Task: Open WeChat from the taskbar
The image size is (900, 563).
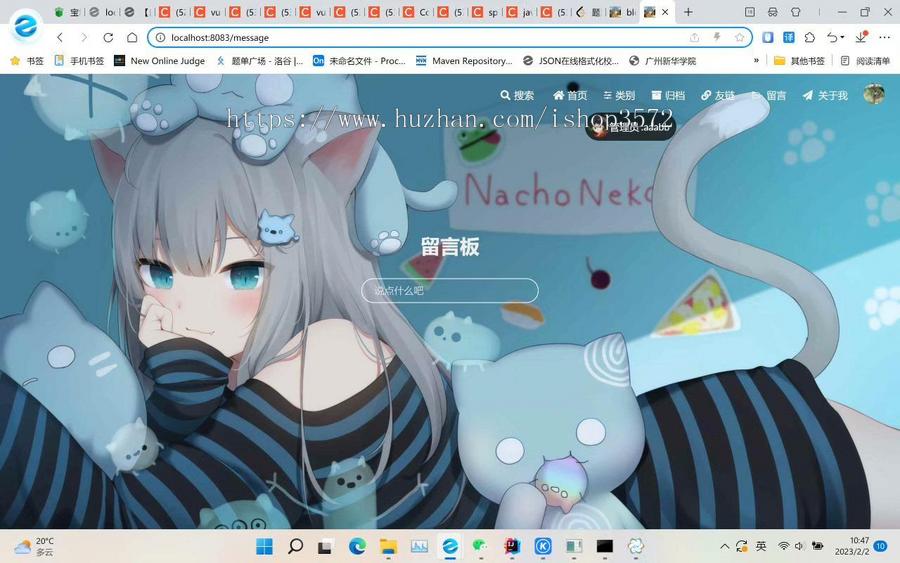Action: (480, 546)
